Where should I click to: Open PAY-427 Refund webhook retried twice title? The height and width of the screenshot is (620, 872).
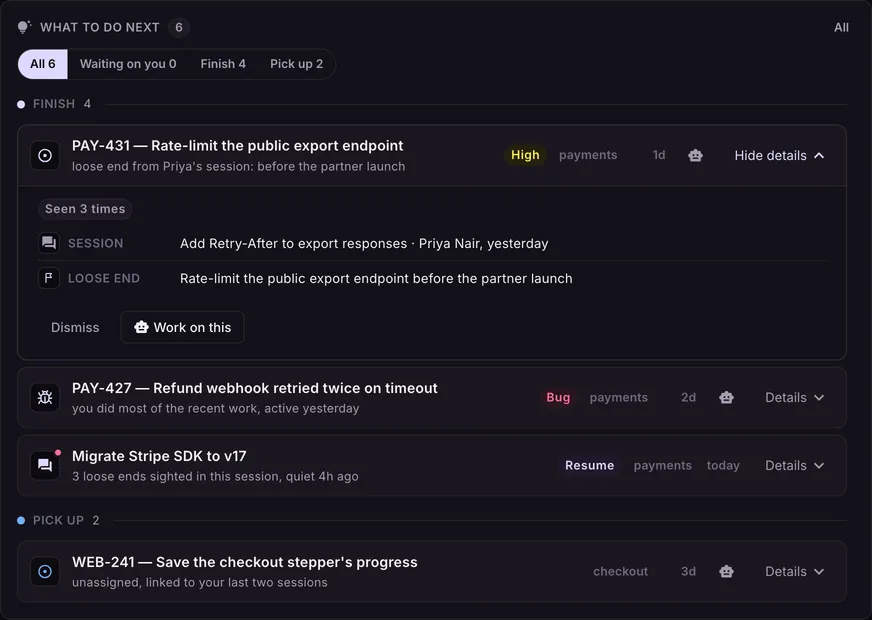pos(255,388)
